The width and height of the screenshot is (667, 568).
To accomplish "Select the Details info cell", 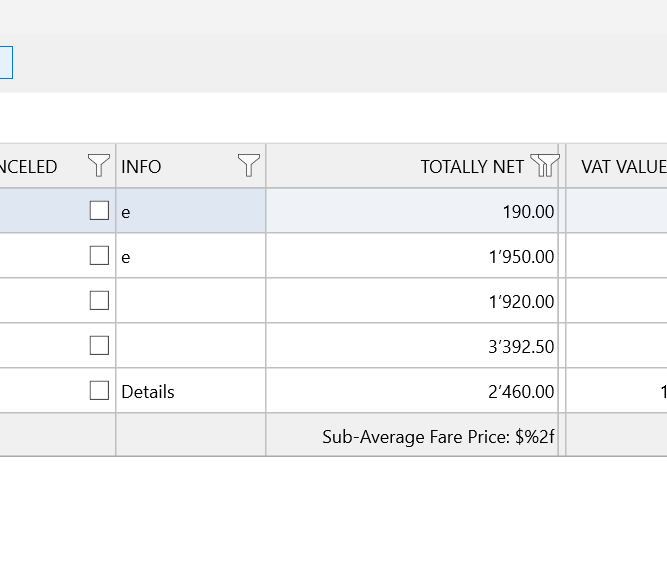I will coord(148,392).
